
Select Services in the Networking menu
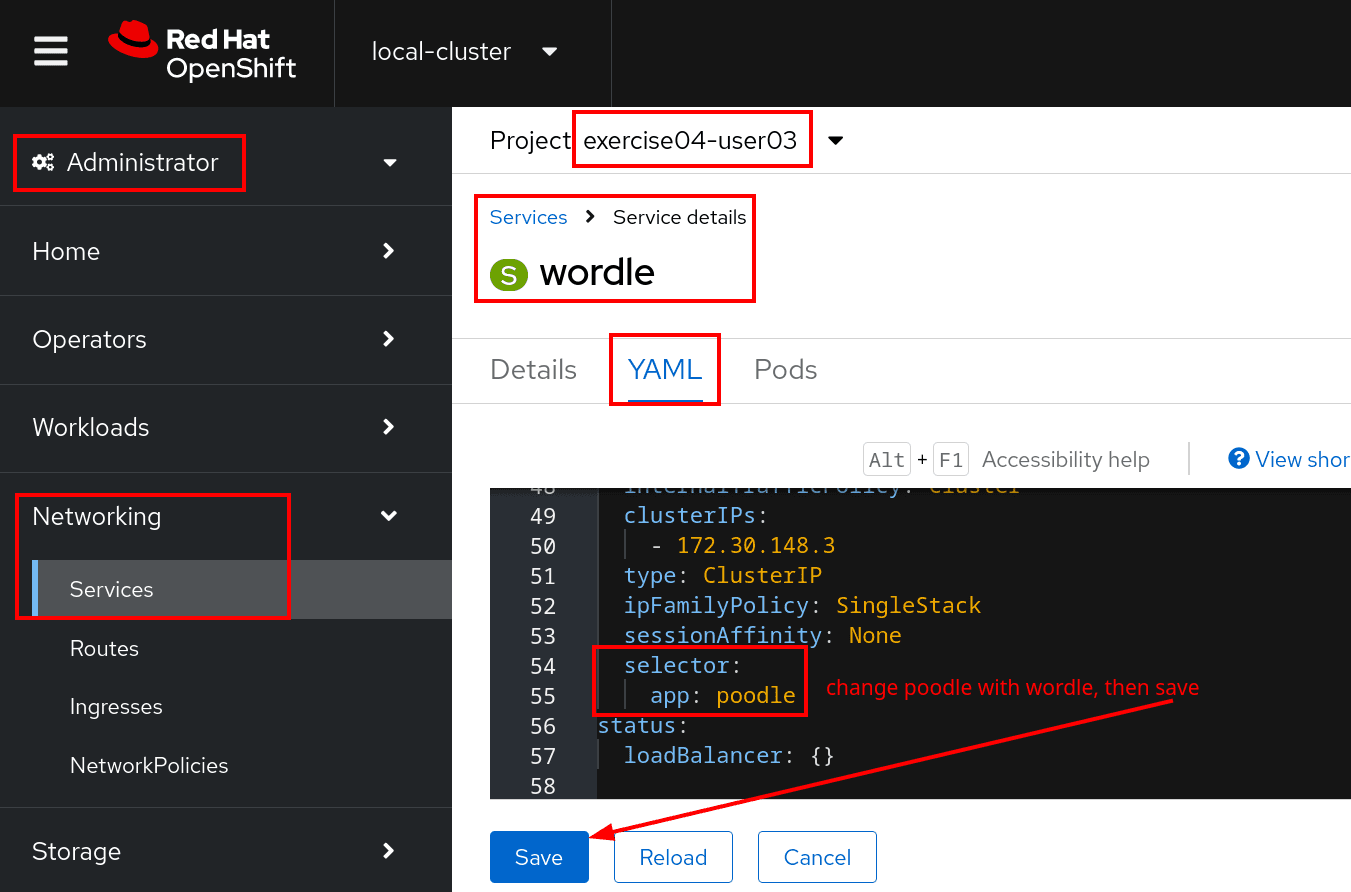(x=241, y=589)
